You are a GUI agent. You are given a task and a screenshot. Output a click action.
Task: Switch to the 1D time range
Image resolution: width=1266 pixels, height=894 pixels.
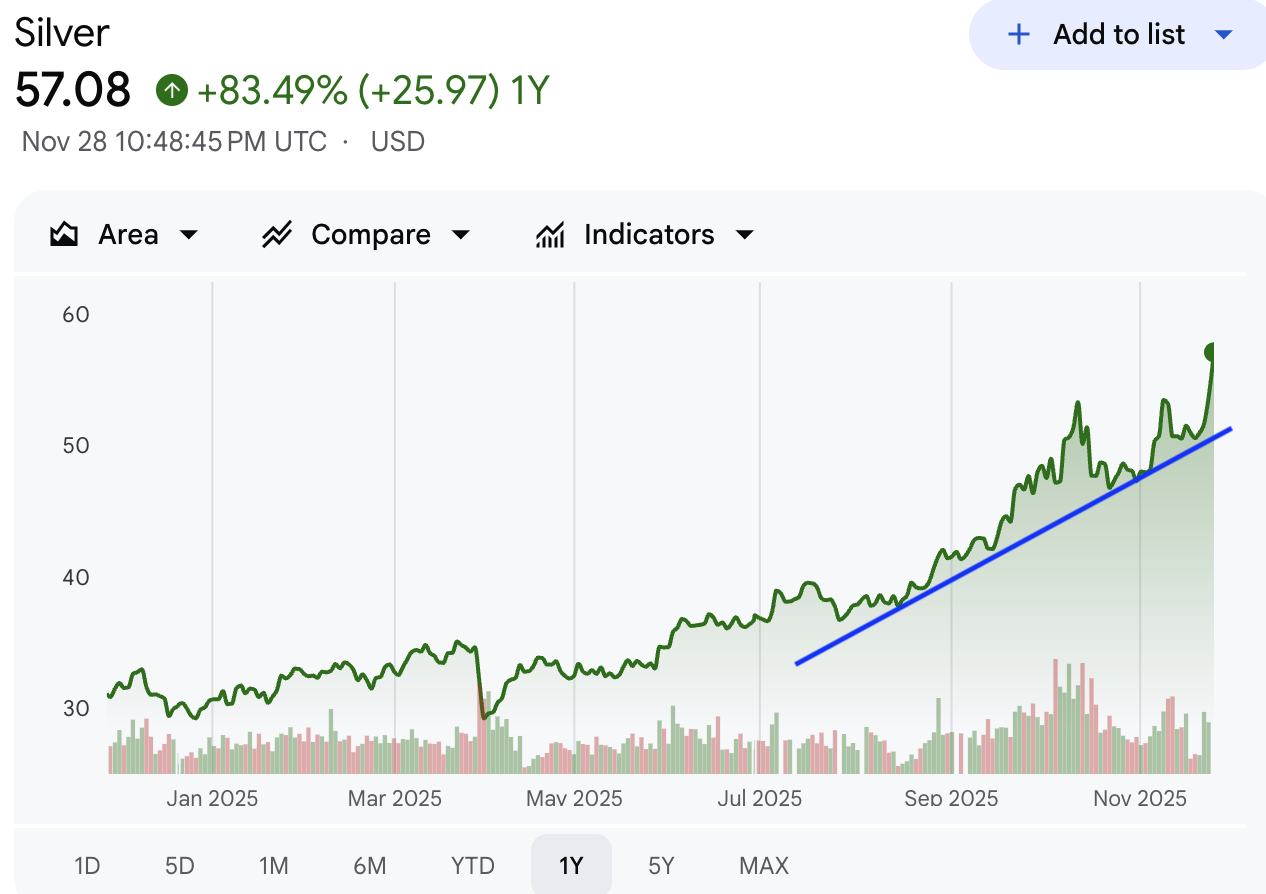[x=87, y=865]
